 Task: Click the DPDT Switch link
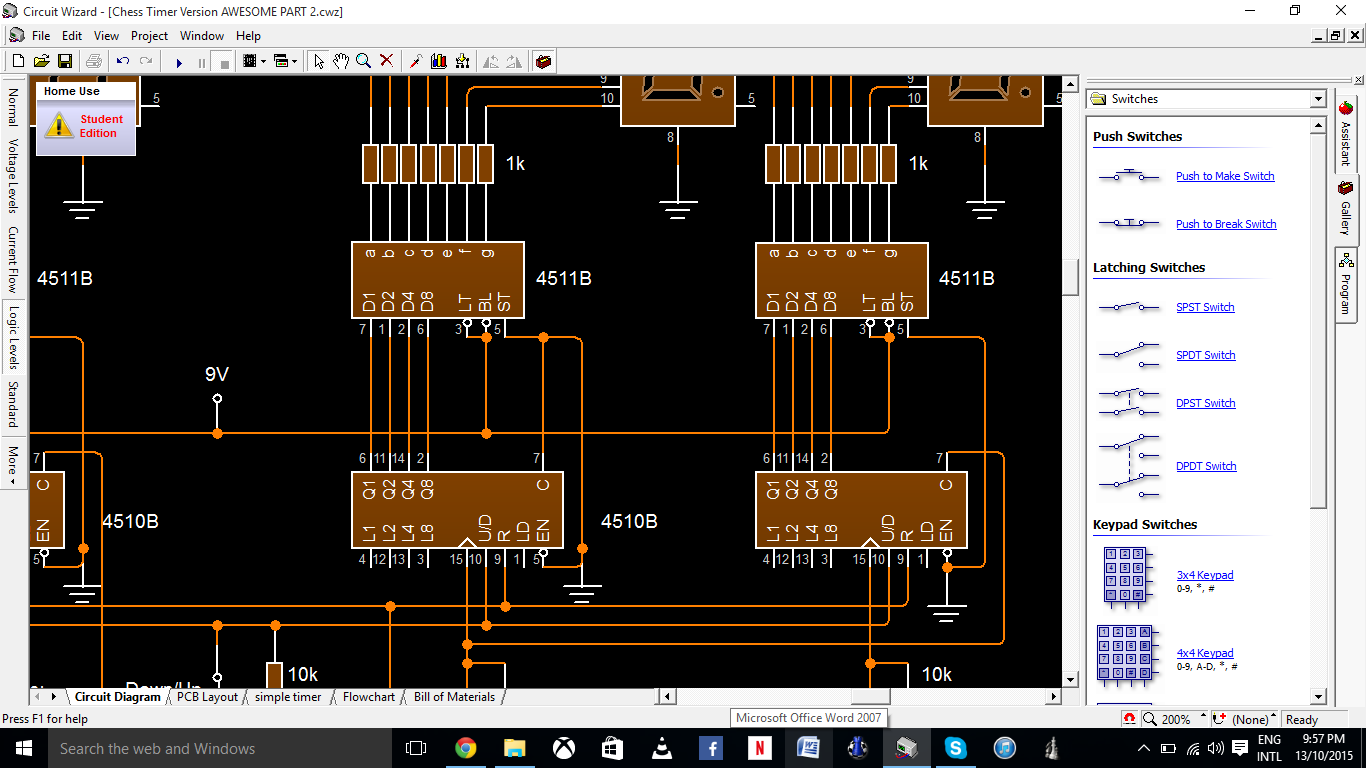pos(1206,466)
